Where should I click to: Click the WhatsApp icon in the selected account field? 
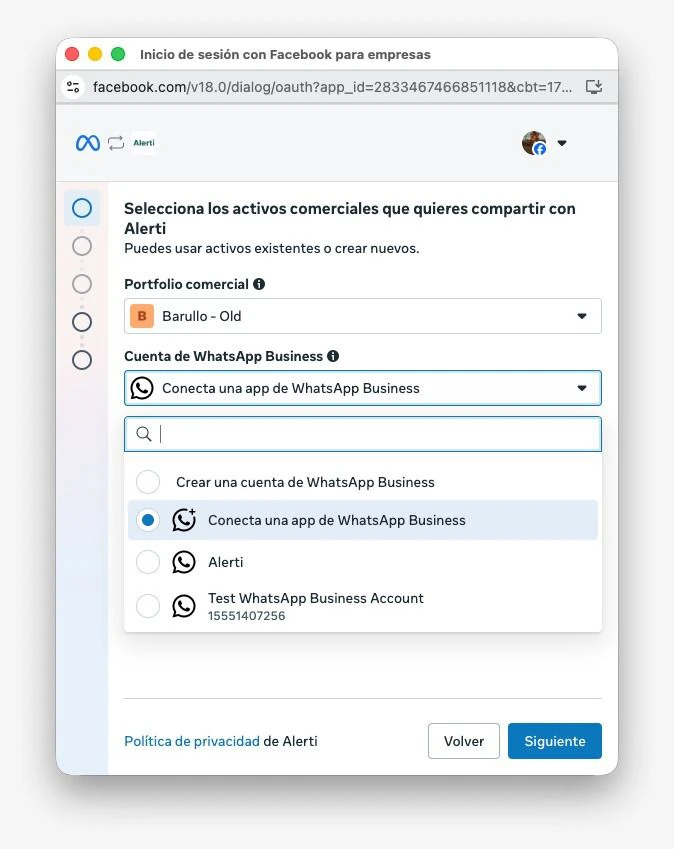(x=142, y=388)
